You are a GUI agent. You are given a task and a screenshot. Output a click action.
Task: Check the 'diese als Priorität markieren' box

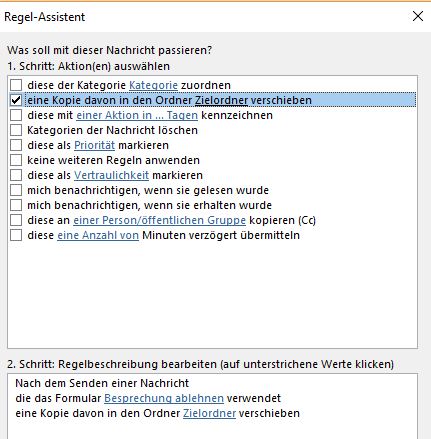(x=16, y=145)
